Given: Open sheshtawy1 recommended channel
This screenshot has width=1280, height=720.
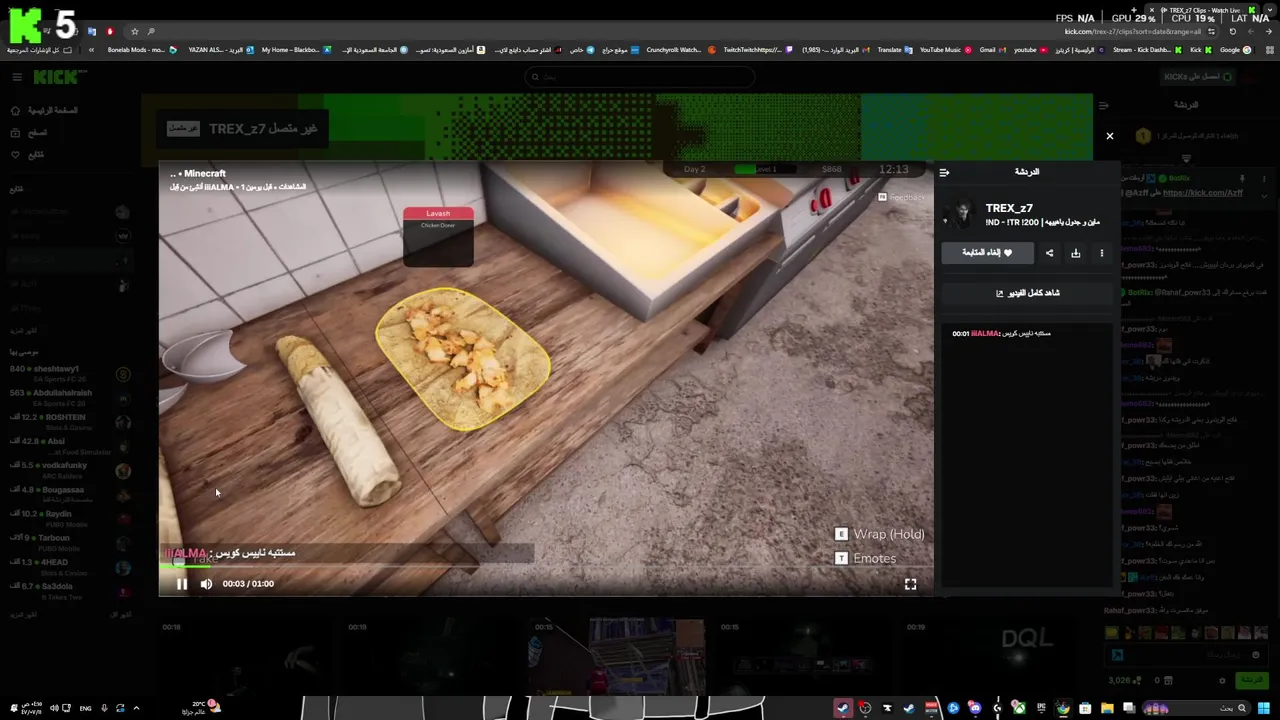Looking at the screenshot, I should [x=70, y=374].
